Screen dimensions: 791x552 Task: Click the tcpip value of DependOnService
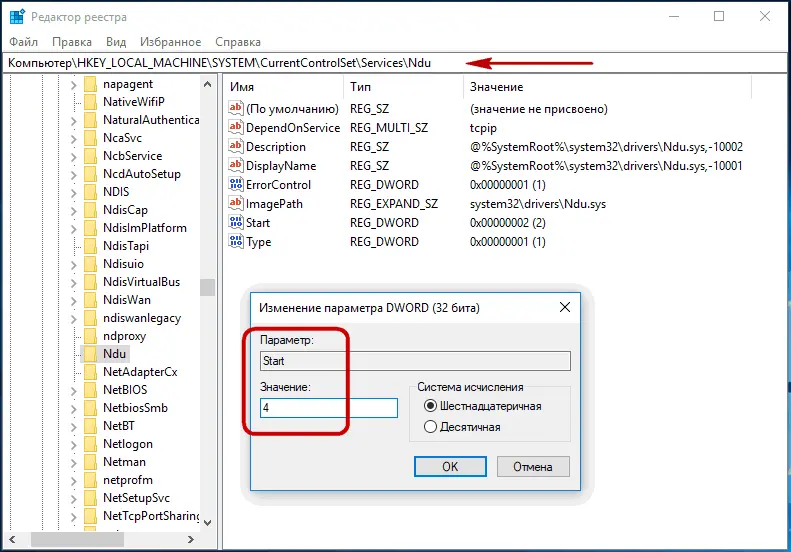(x=483, y=128)
